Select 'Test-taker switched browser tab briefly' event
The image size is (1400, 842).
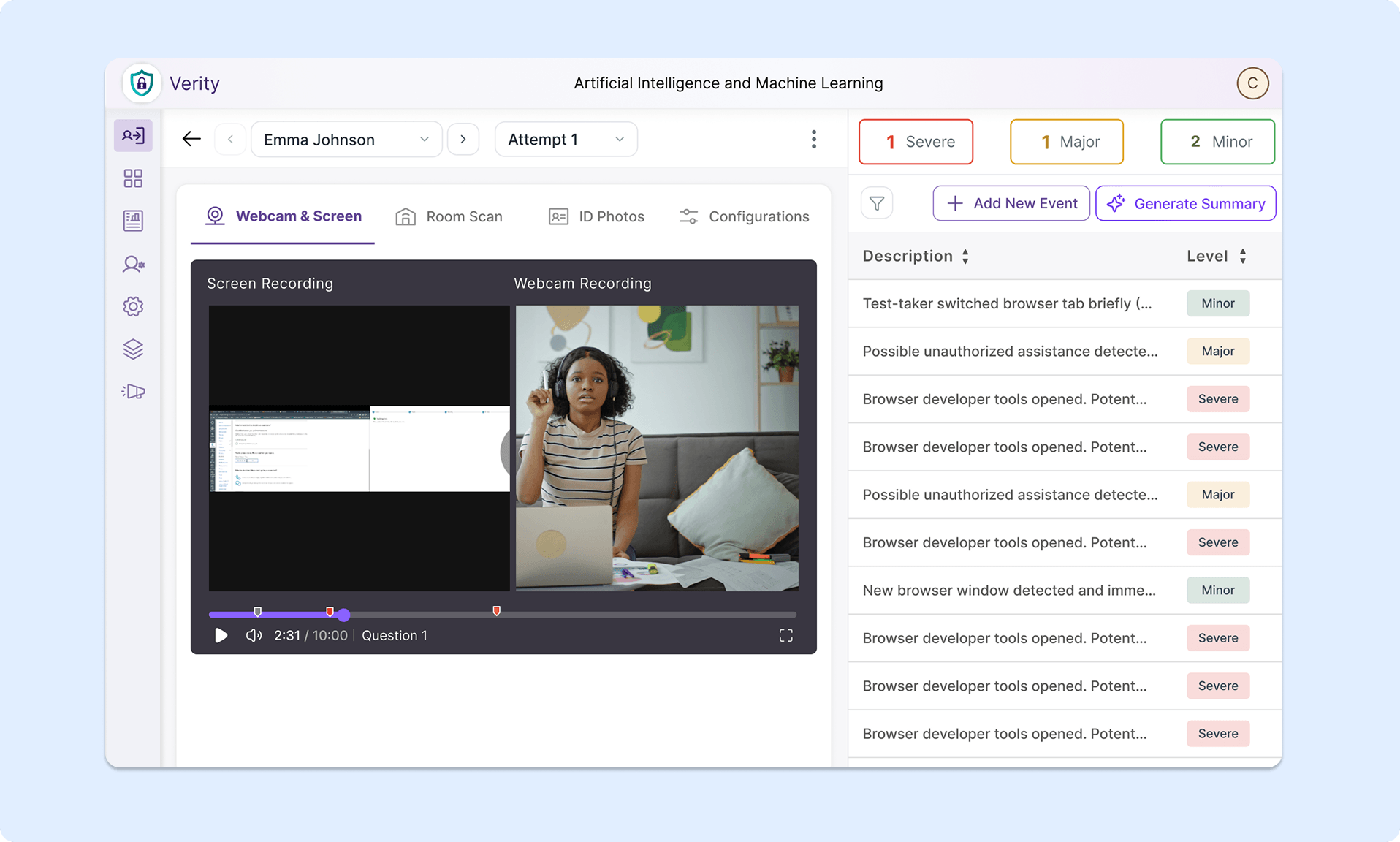point(1065,303)
